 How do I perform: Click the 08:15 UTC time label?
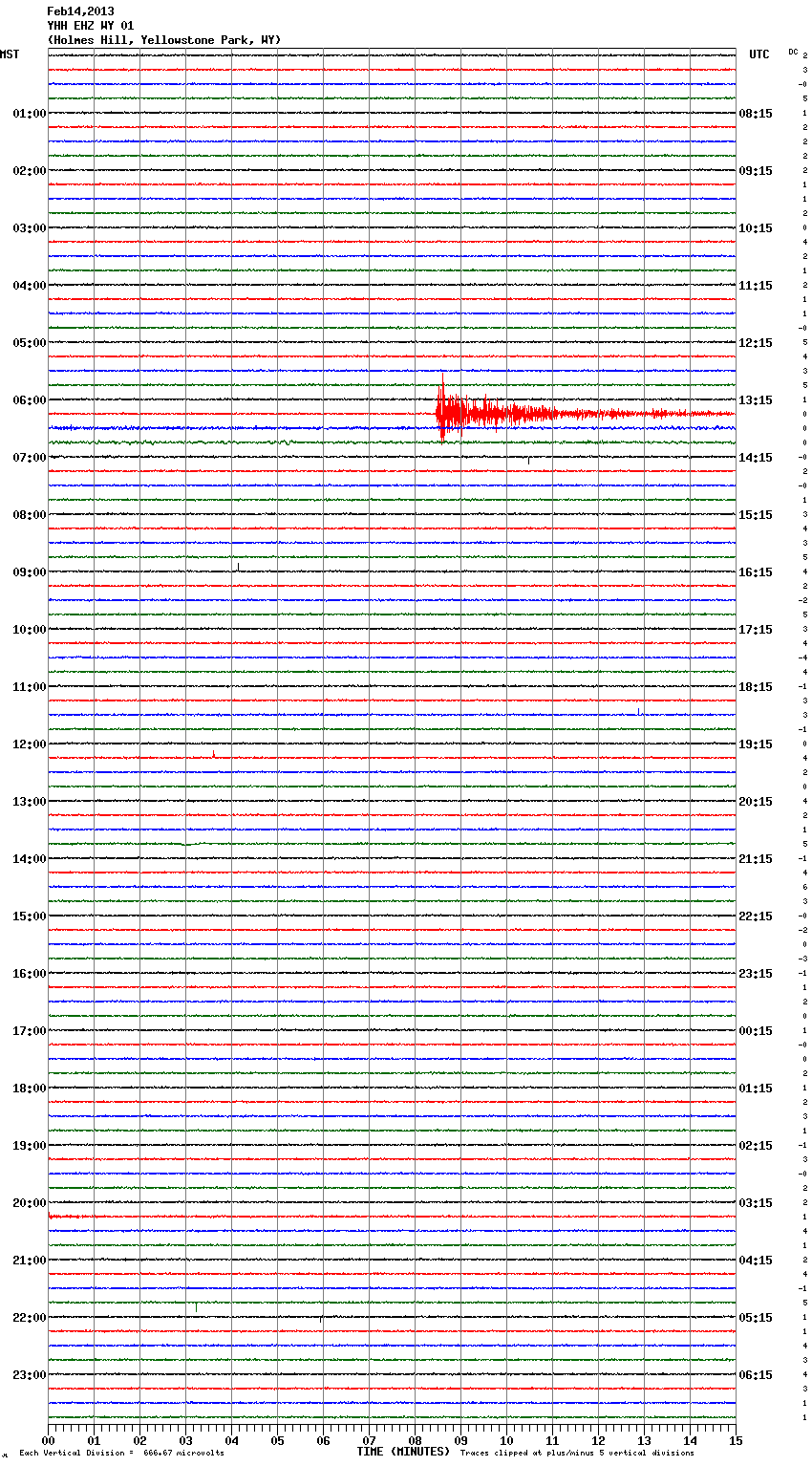pyautogui.click(x=756, y=114)
